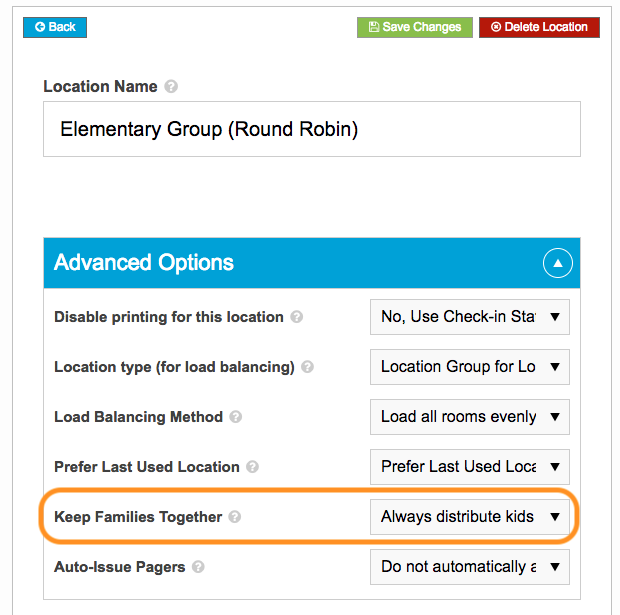Click the Keep Families Together label
This screenshot has width=620, height=615.
click(x=138, y=517)
